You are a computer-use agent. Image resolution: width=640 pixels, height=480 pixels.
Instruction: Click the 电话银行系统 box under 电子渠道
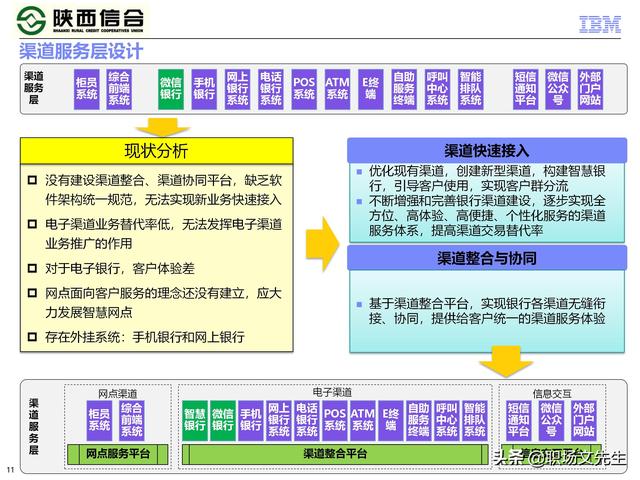coord(307,420)
